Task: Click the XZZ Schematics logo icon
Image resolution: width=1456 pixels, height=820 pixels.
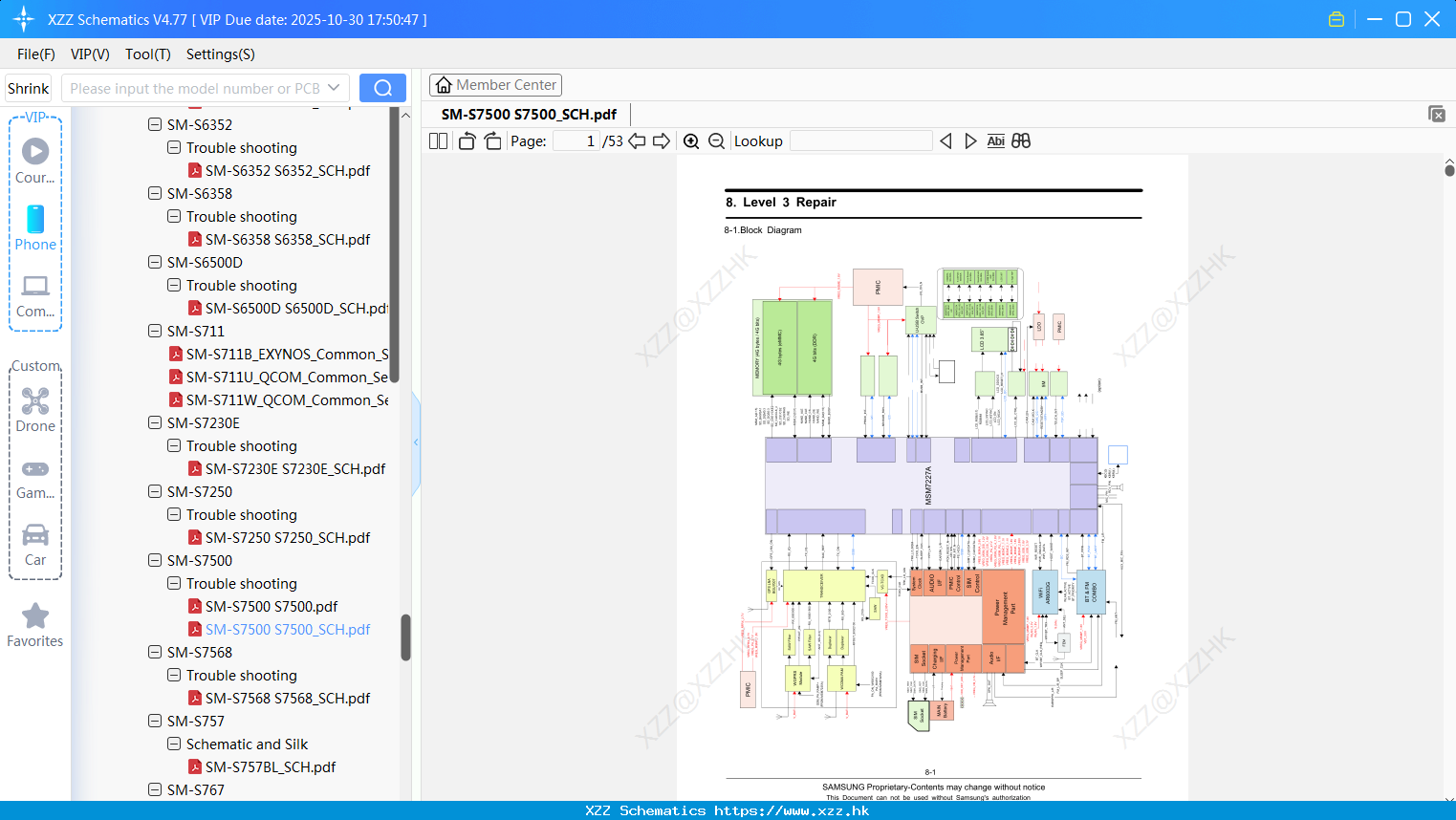Action: 24,19
